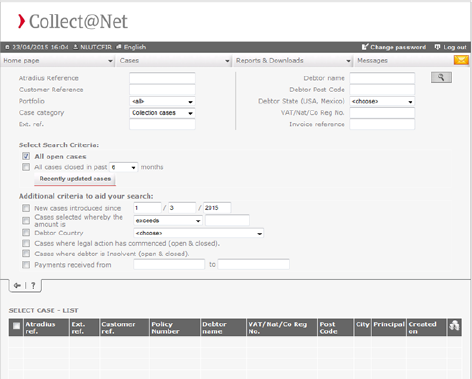Tick the Debtor Country checkbox
The image size is (472, 379).
[x=26, y=232]
